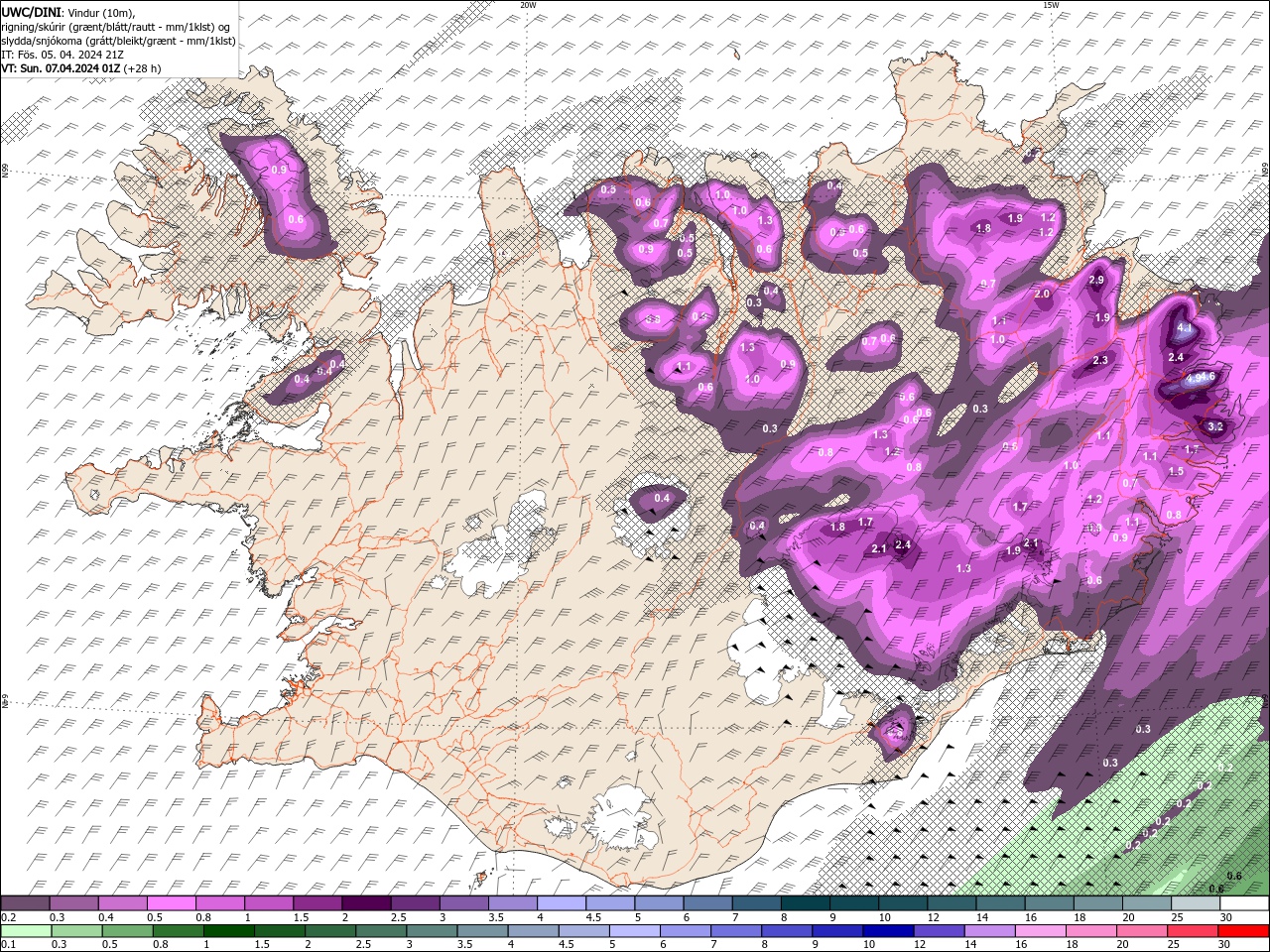
Task: Click the dark teal swatch between 8 and 9, upper scale
Action: 805,903
